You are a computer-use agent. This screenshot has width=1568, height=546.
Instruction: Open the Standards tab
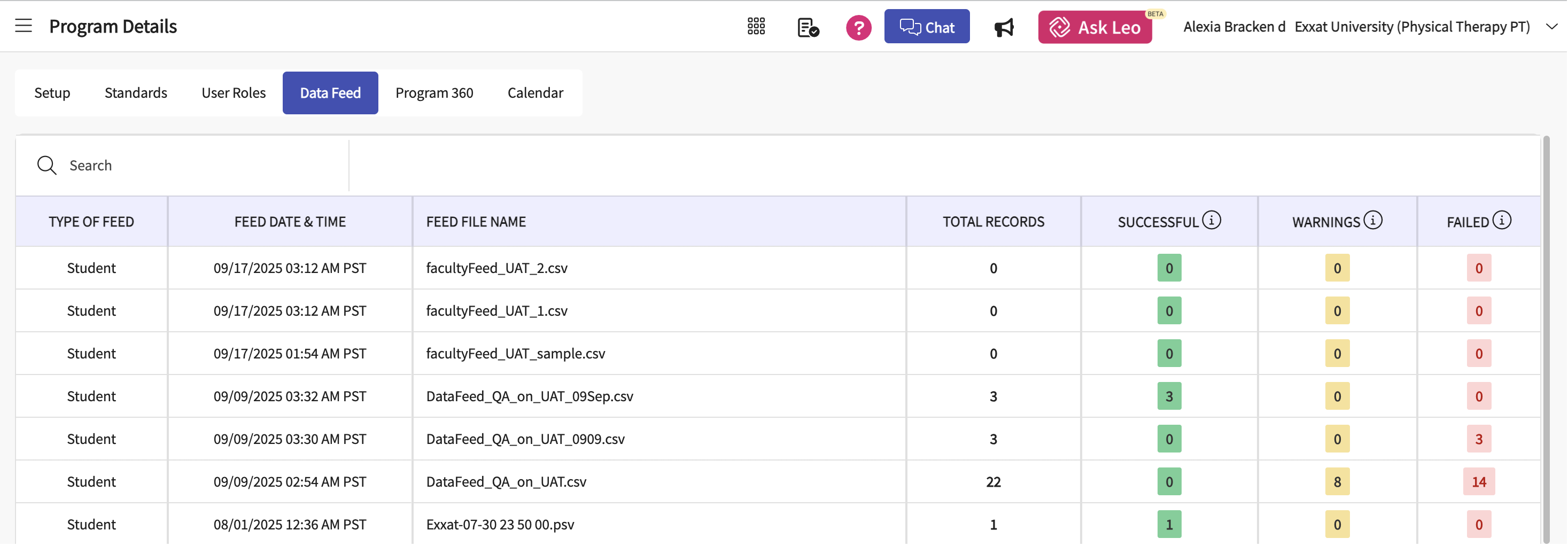coord(136,92)
